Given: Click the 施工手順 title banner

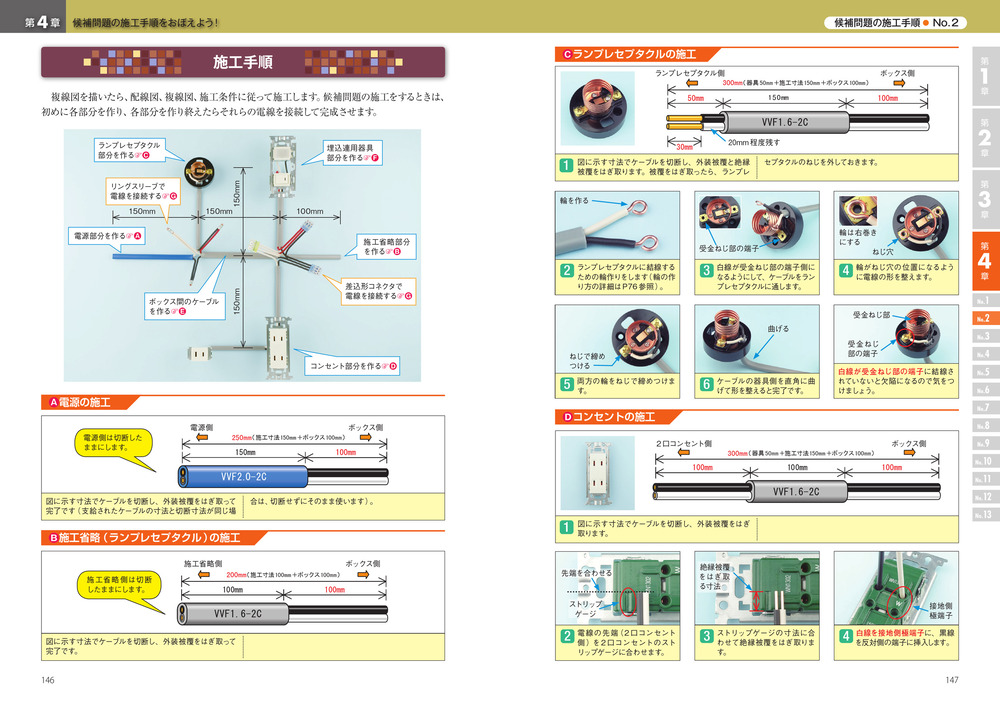Looking at the screenshot, I should [234, 63].
